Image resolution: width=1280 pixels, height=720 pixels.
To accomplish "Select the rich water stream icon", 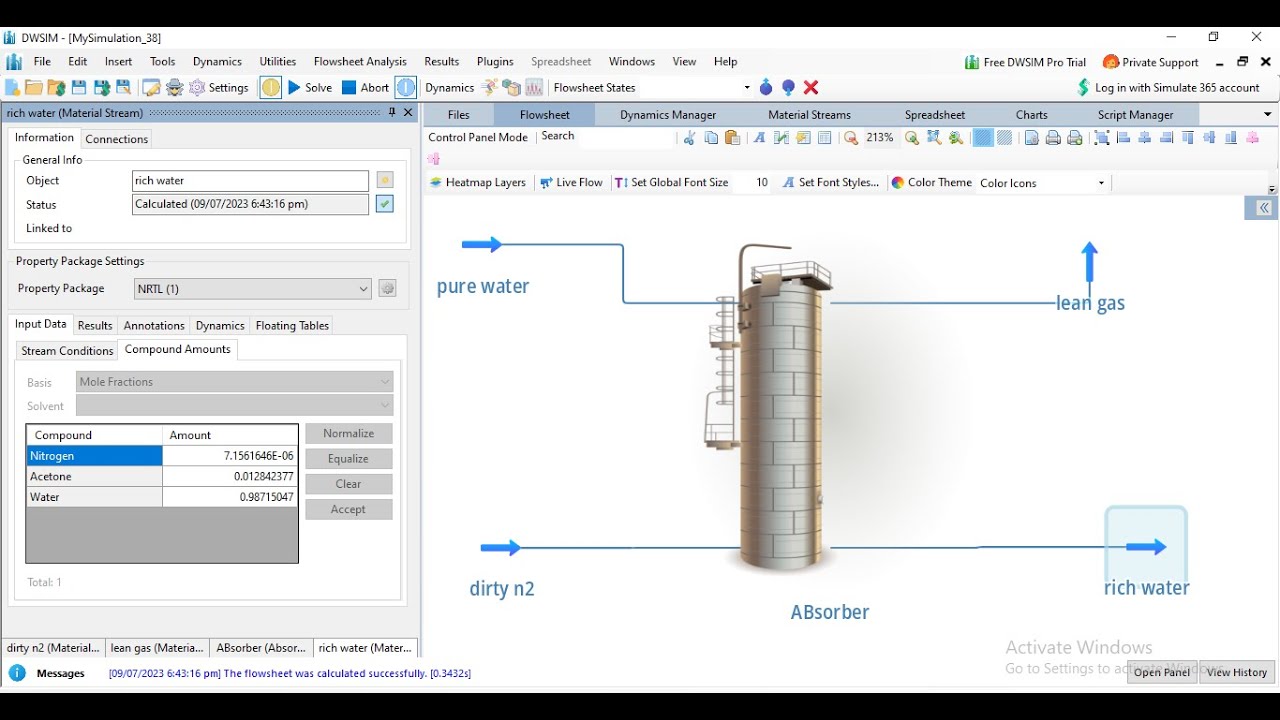I will pos(1146,546).
